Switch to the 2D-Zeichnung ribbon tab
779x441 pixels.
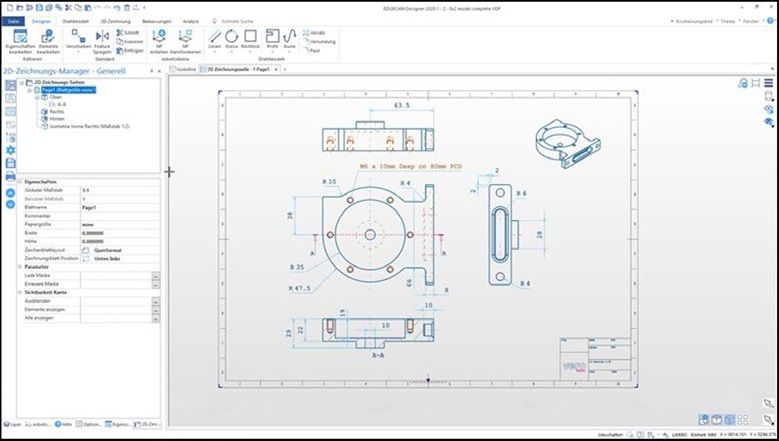[115, 21]
